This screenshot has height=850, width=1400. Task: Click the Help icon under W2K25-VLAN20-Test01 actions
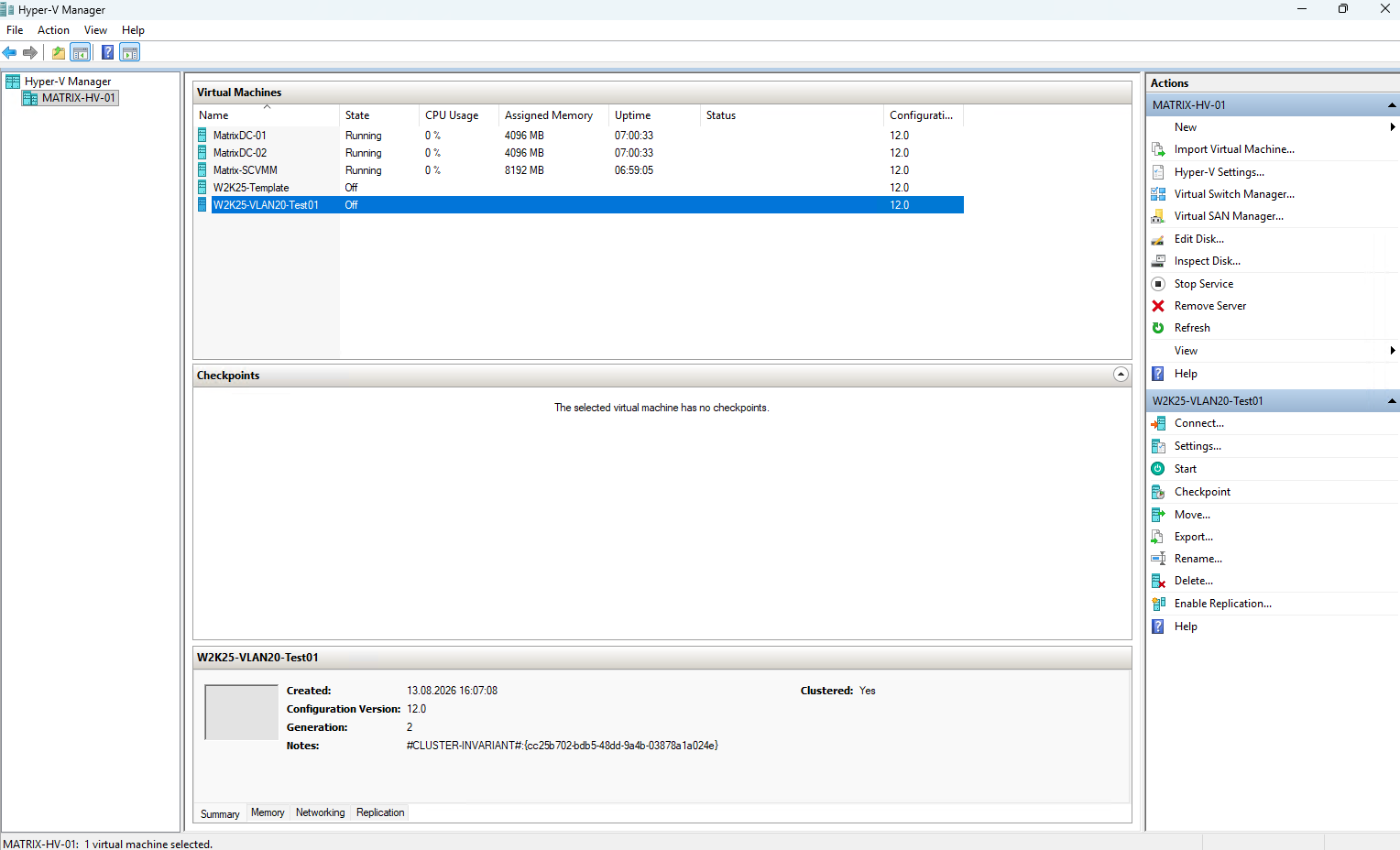tap(1158, 627)
